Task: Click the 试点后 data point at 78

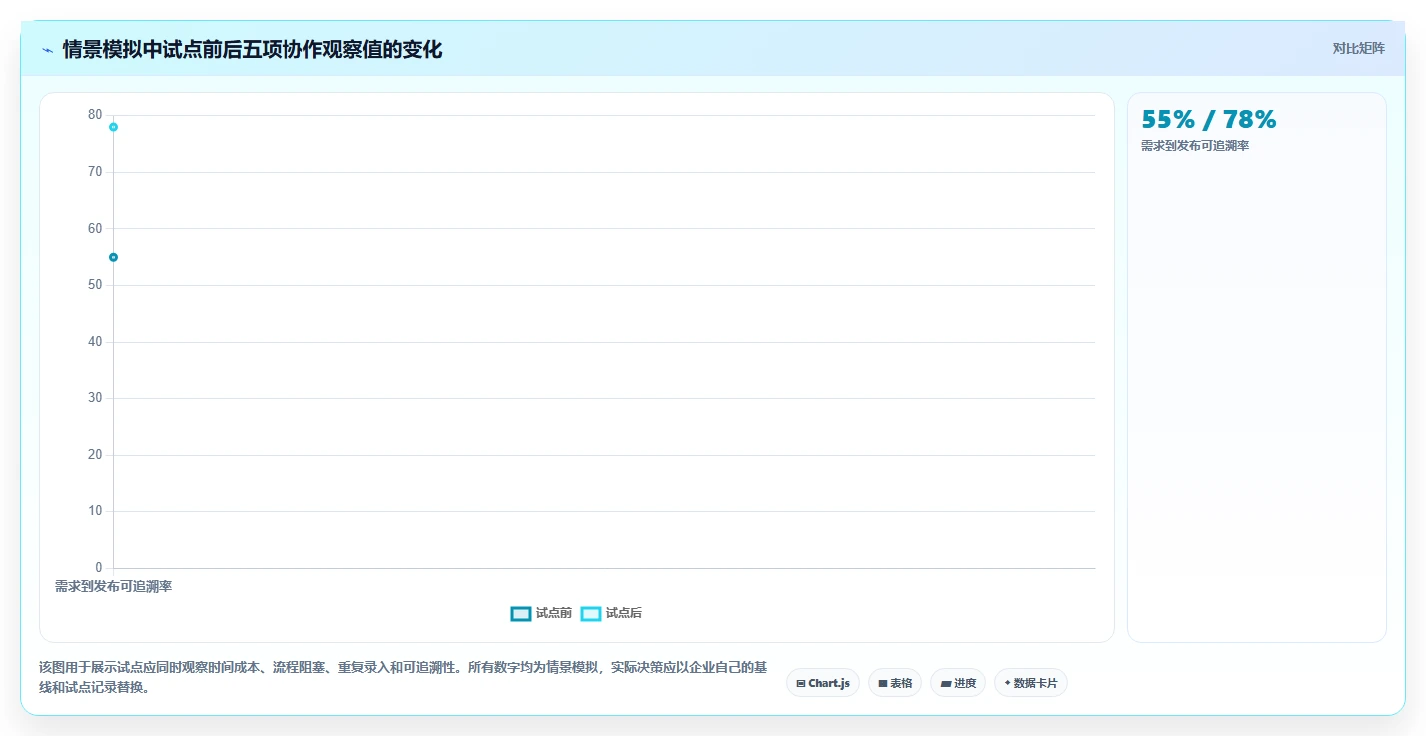Action: point(113,127)
